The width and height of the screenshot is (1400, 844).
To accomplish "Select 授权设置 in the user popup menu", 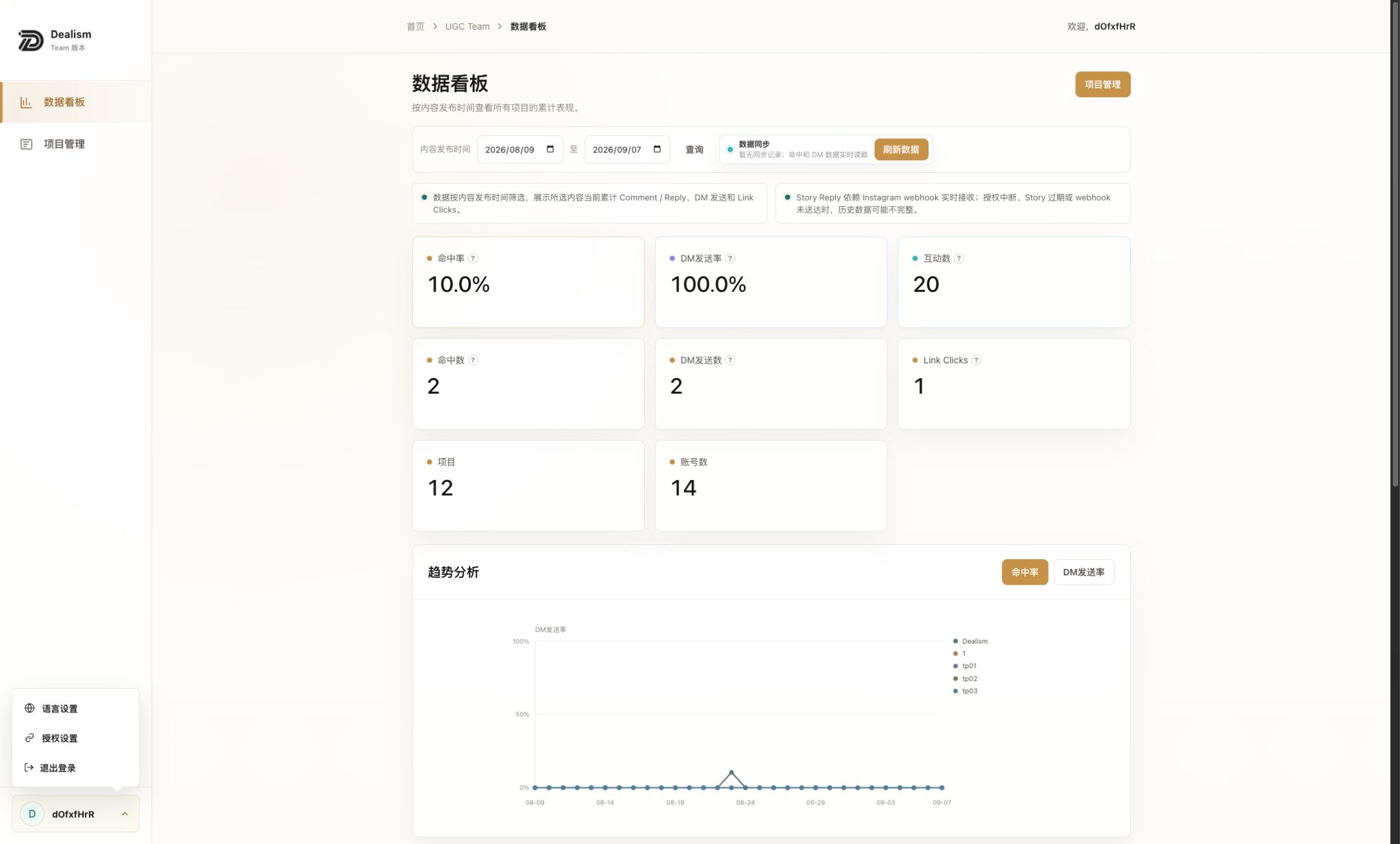I will pyautogui.click(x=75, y=738).
